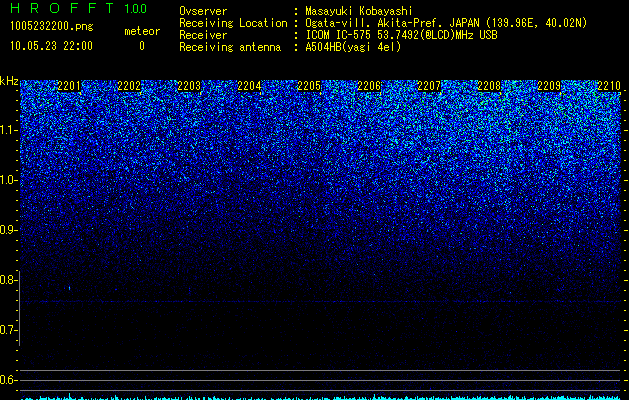Click the 2207 time marker
The width and height of the screenshot is (629, 400).
(x=429, y=86)
